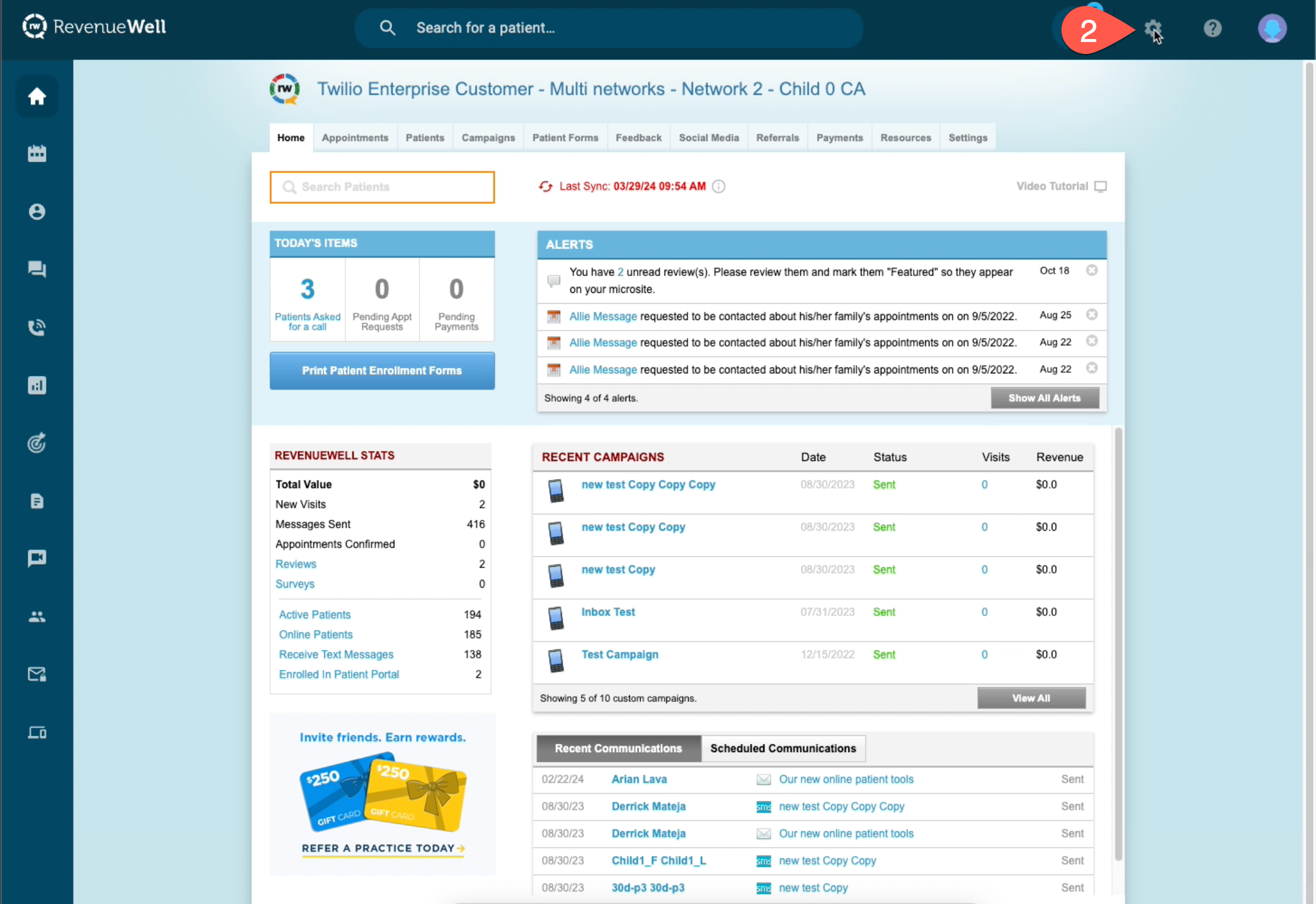Open the bar chart reports icon in sidebar

37,385
